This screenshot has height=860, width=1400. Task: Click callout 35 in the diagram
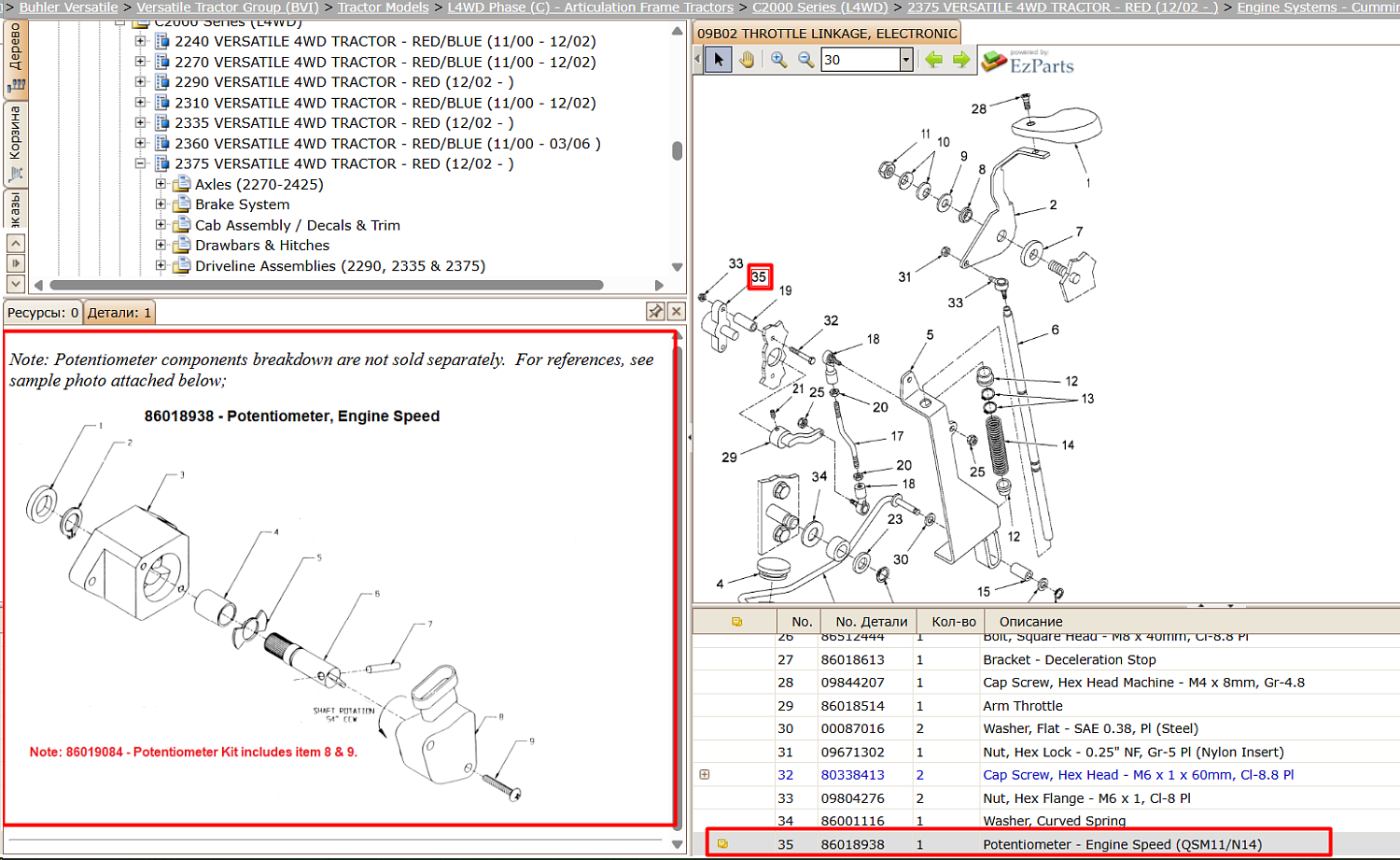click(760, 277)
